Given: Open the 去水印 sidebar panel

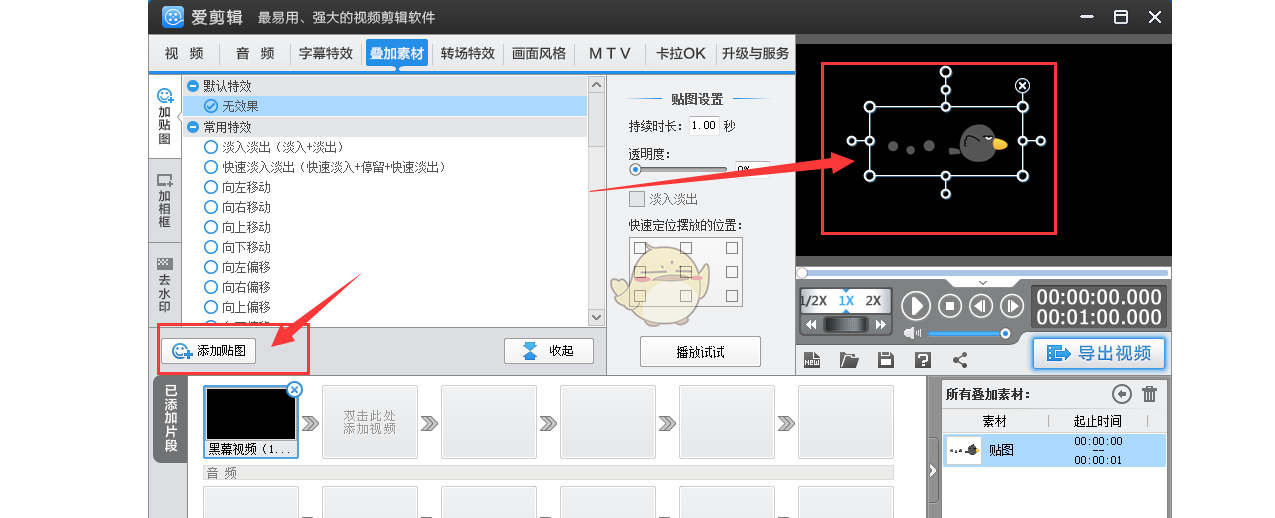Looking at the screenshot, I should 165,284.
